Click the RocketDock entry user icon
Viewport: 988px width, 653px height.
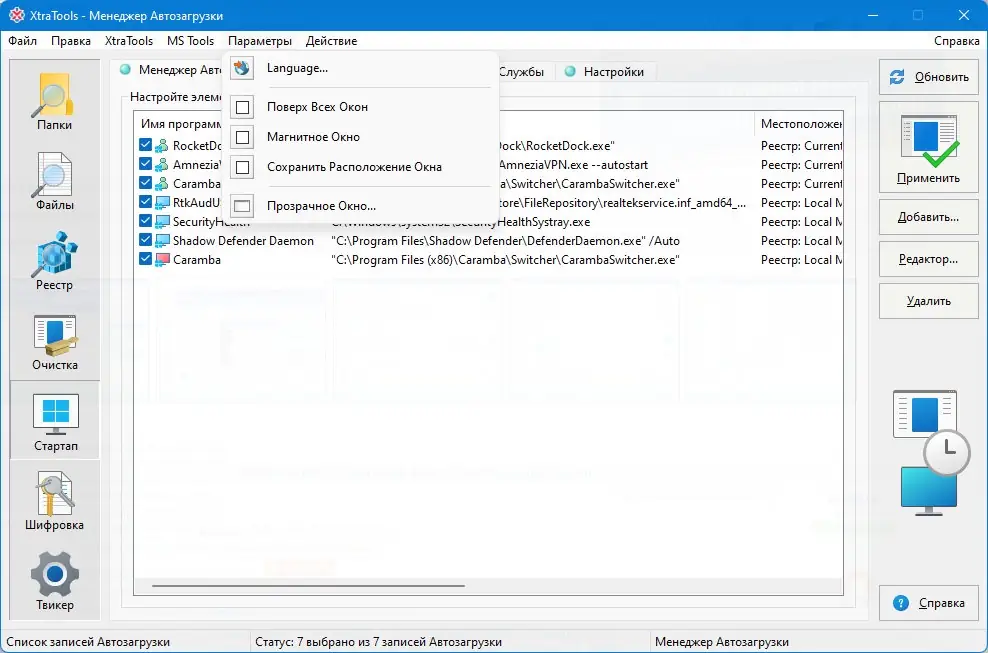pos(162,146)
